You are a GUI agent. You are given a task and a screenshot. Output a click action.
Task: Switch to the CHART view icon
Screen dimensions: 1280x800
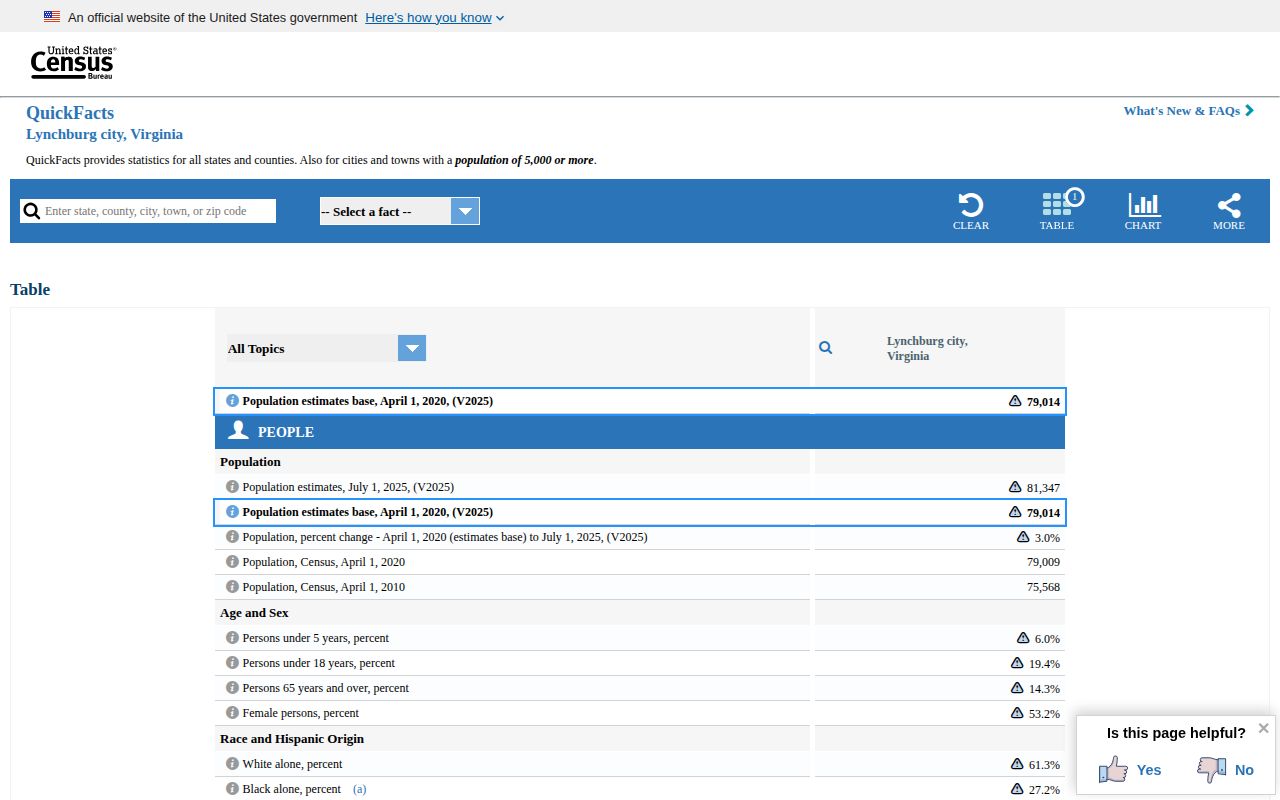pyautogui.click(x=1144, y=205)
